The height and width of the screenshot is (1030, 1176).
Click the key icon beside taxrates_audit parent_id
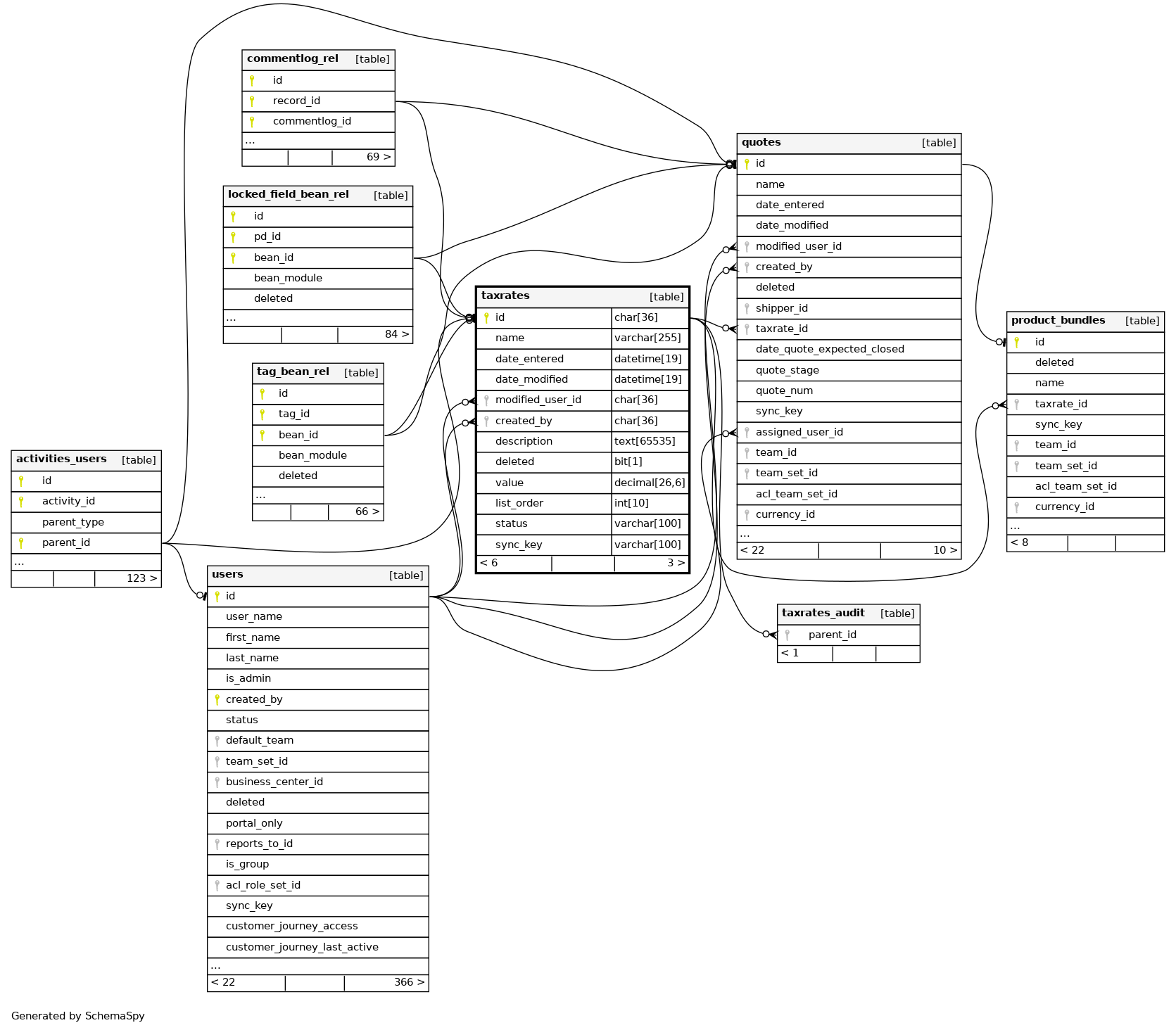tap(787, 635)
